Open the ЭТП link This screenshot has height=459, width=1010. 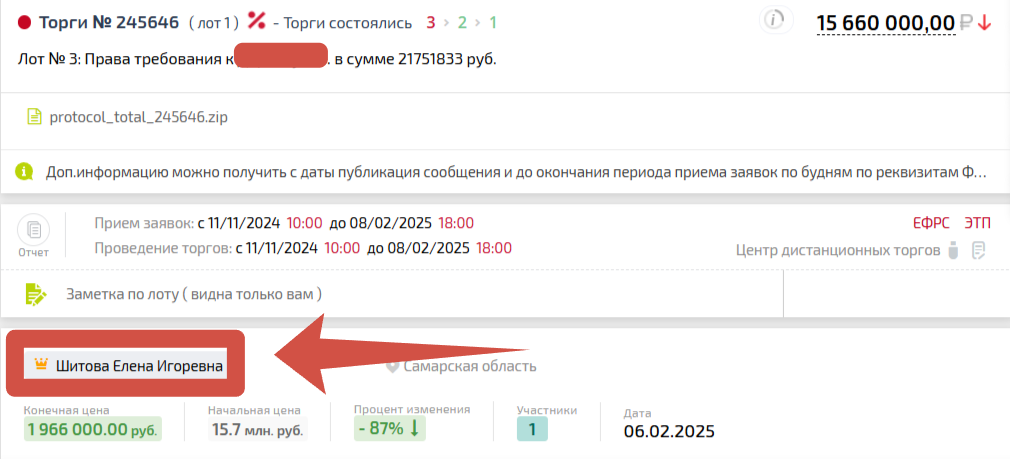pos(977,223)
